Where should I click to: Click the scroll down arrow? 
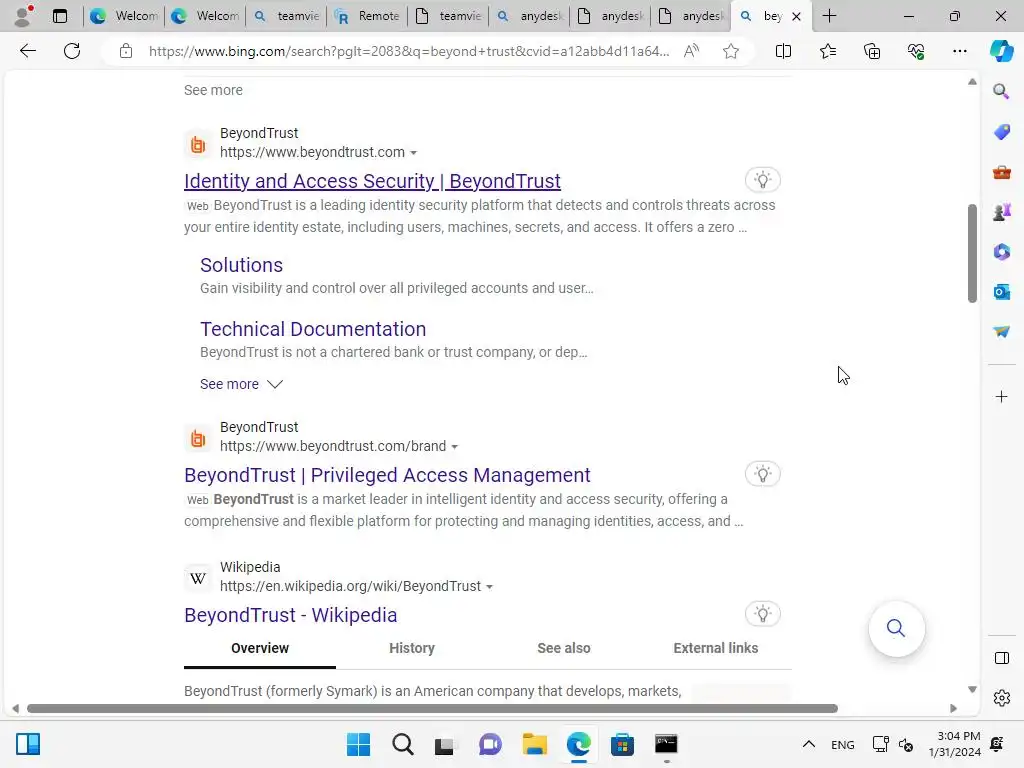click(972, 690)
